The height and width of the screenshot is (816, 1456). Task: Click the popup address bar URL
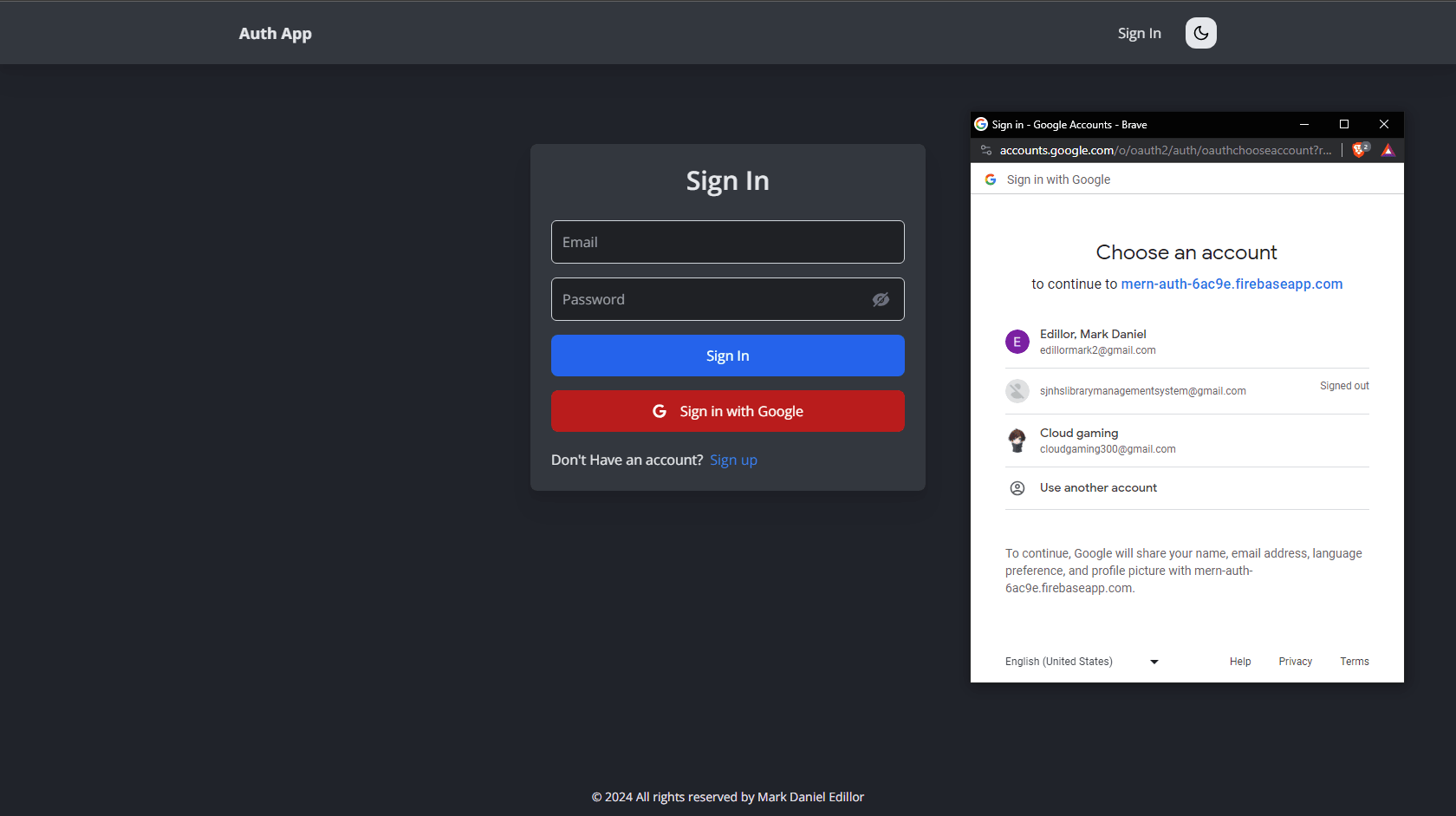(1166, 150)
